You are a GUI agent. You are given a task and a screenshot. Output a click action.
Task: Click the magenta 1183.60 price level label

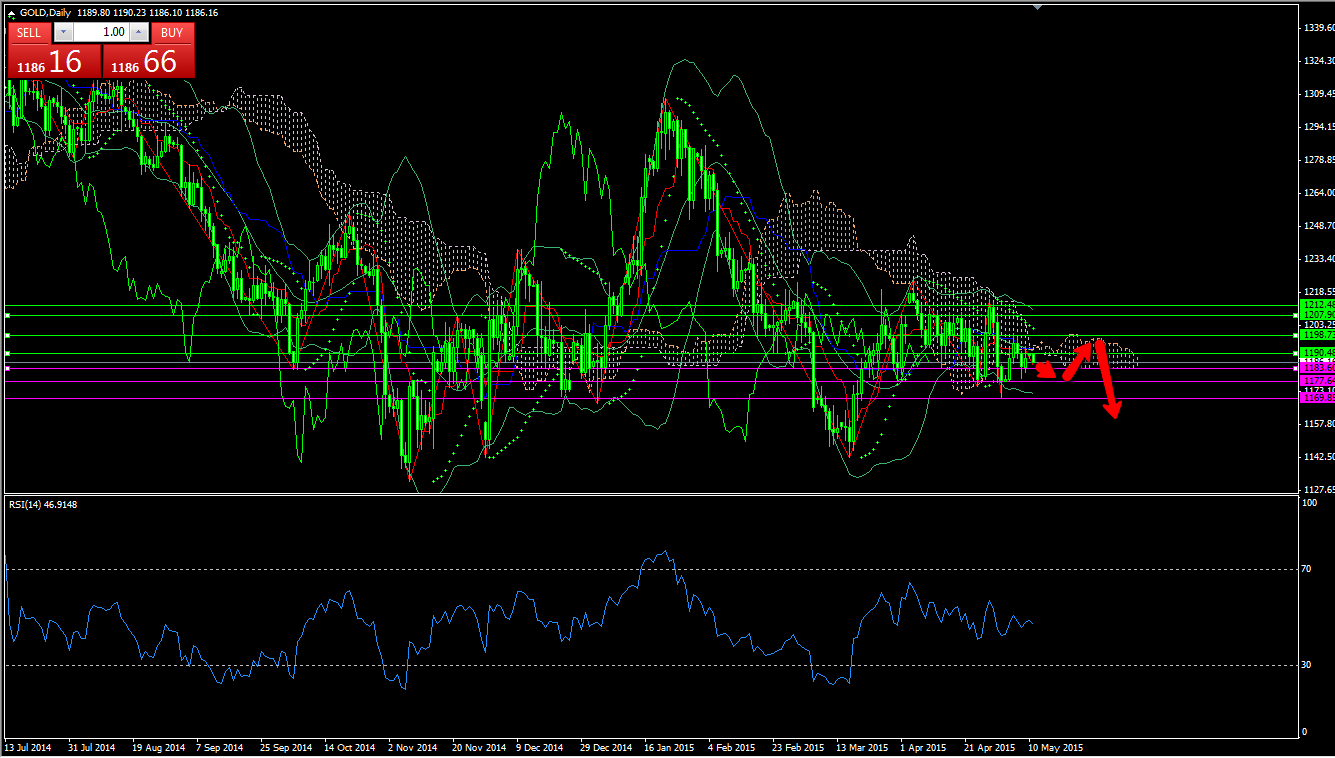[x=1315, y=368]
